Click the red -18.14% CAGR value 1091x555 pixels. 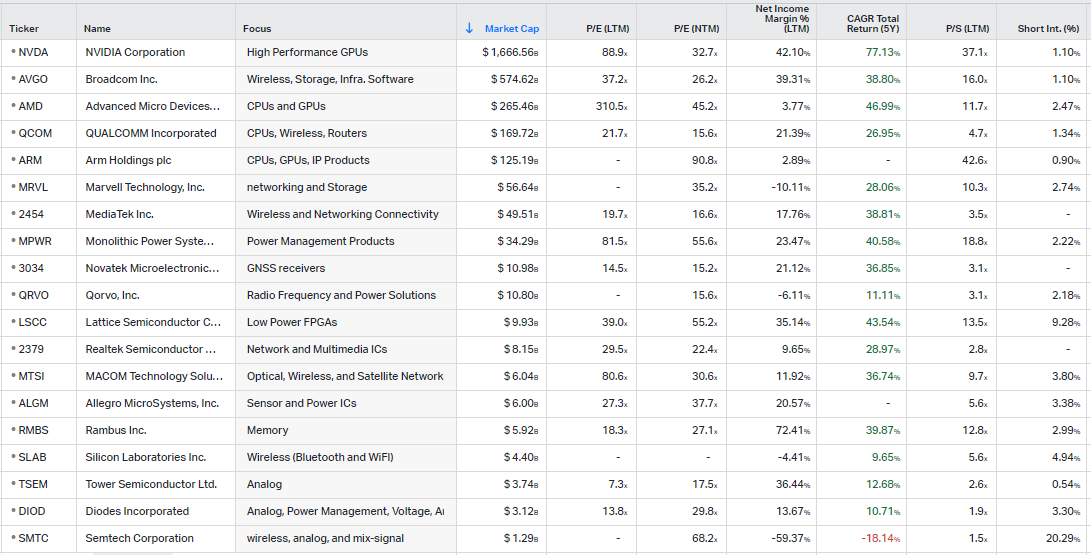pyautogui.click(x=881, y=538)
